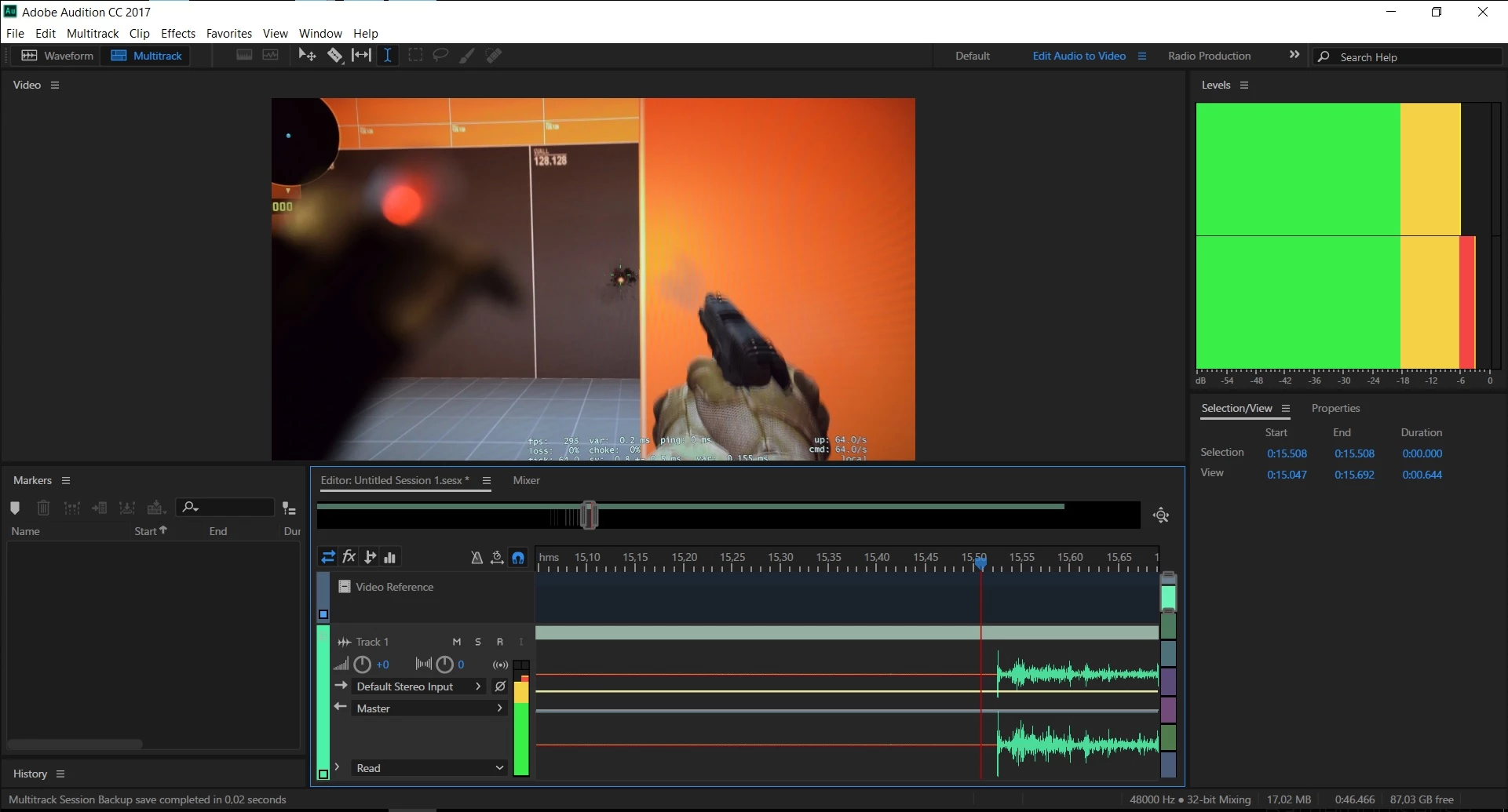This screenshot has width=1508, height=812.
Task: Toggle timeline snapping magnet
Action: [518, 557]
